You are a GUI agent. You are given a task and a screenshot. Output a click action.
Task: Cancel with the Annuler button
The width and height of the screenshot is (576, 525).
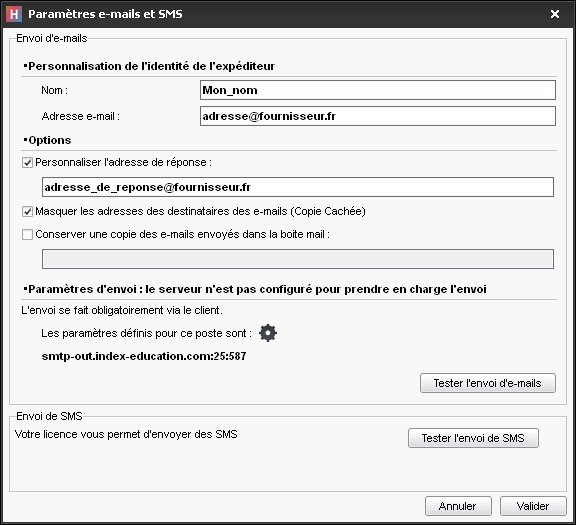tap(458, 506)
